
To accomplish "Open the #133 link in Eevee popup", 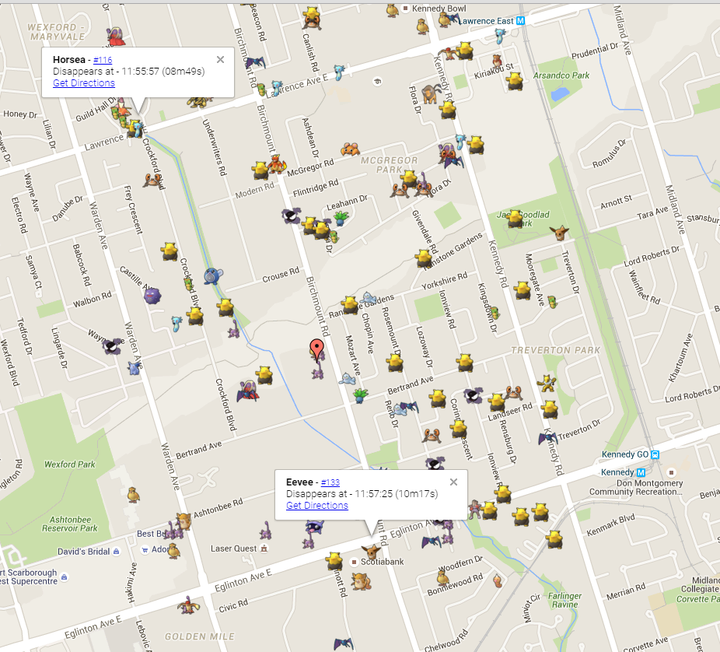I will pyautogui.click(x=330, y=482).
